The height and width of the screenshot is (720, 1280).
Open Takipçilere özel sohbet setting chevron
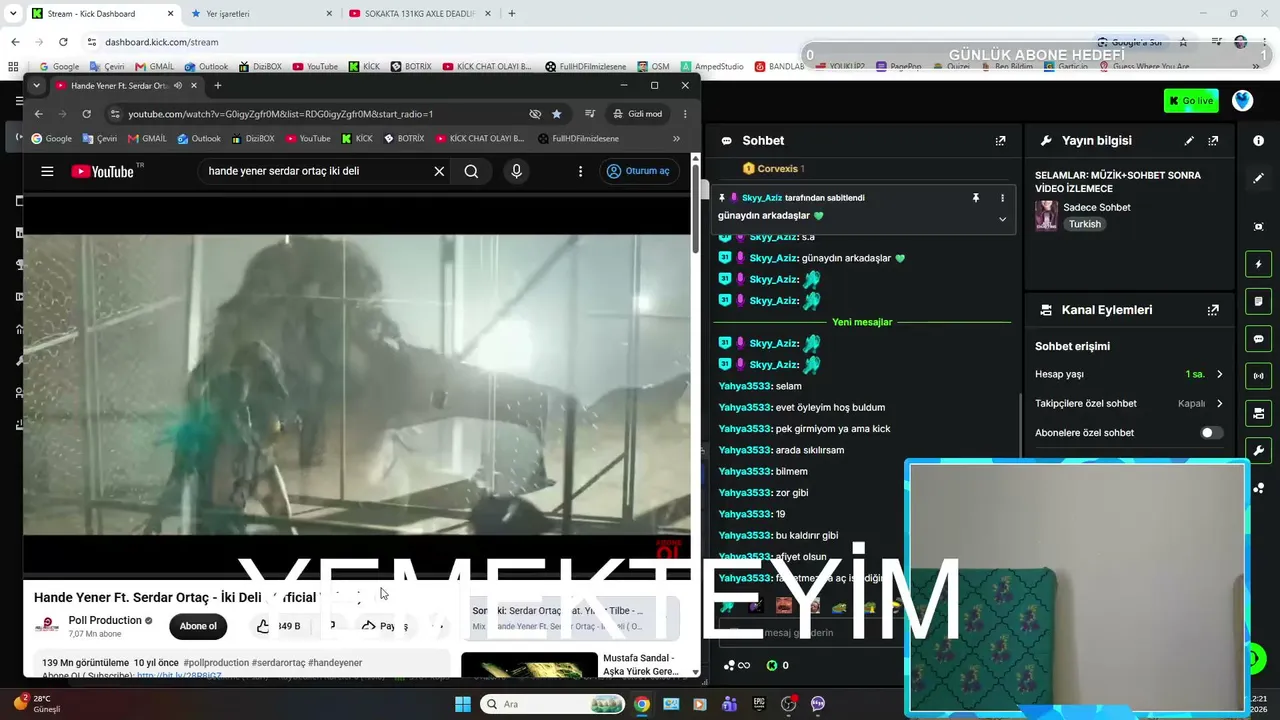pyautogui.click(x=1219, y=403)
